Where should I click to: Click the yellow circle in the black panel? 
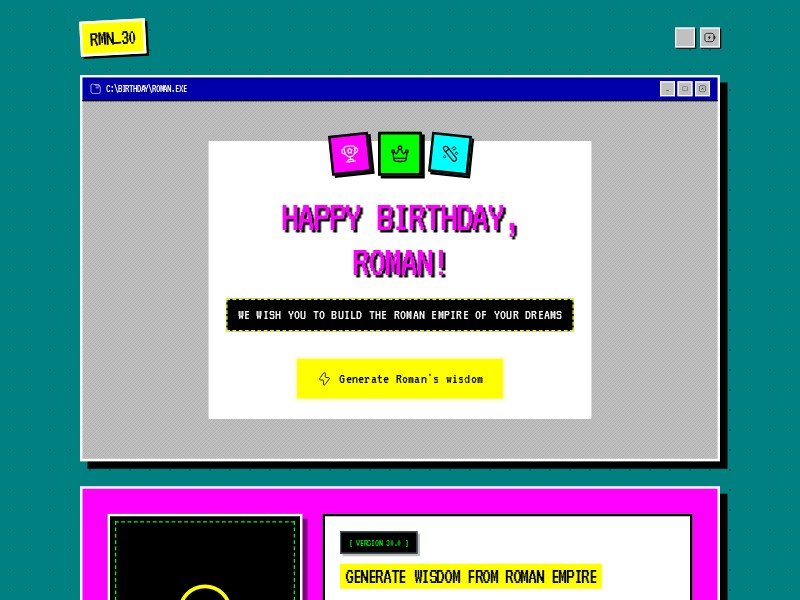click(205, 592)
